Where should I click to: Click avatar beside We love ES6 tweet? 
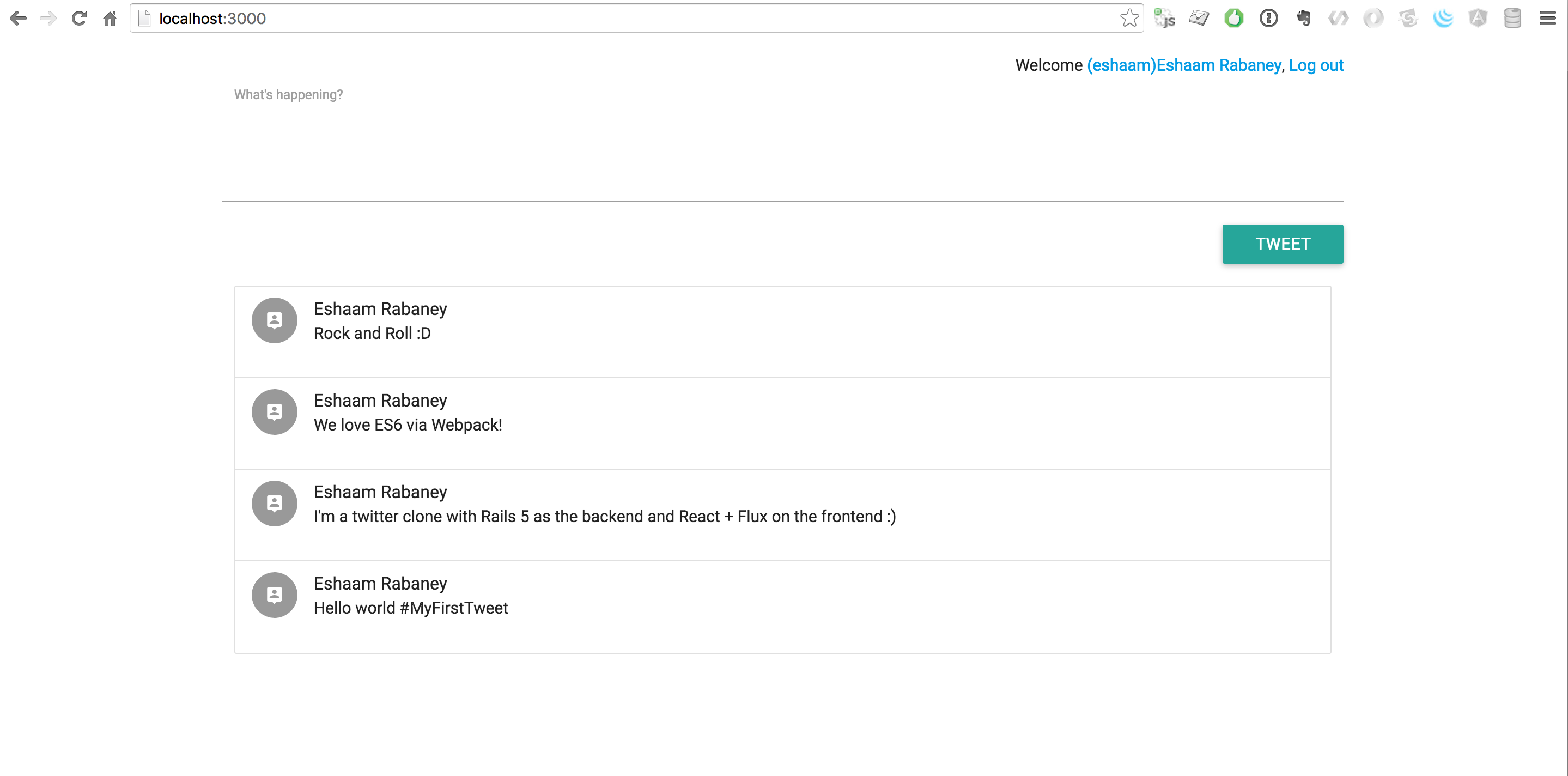tap(275, 412)
